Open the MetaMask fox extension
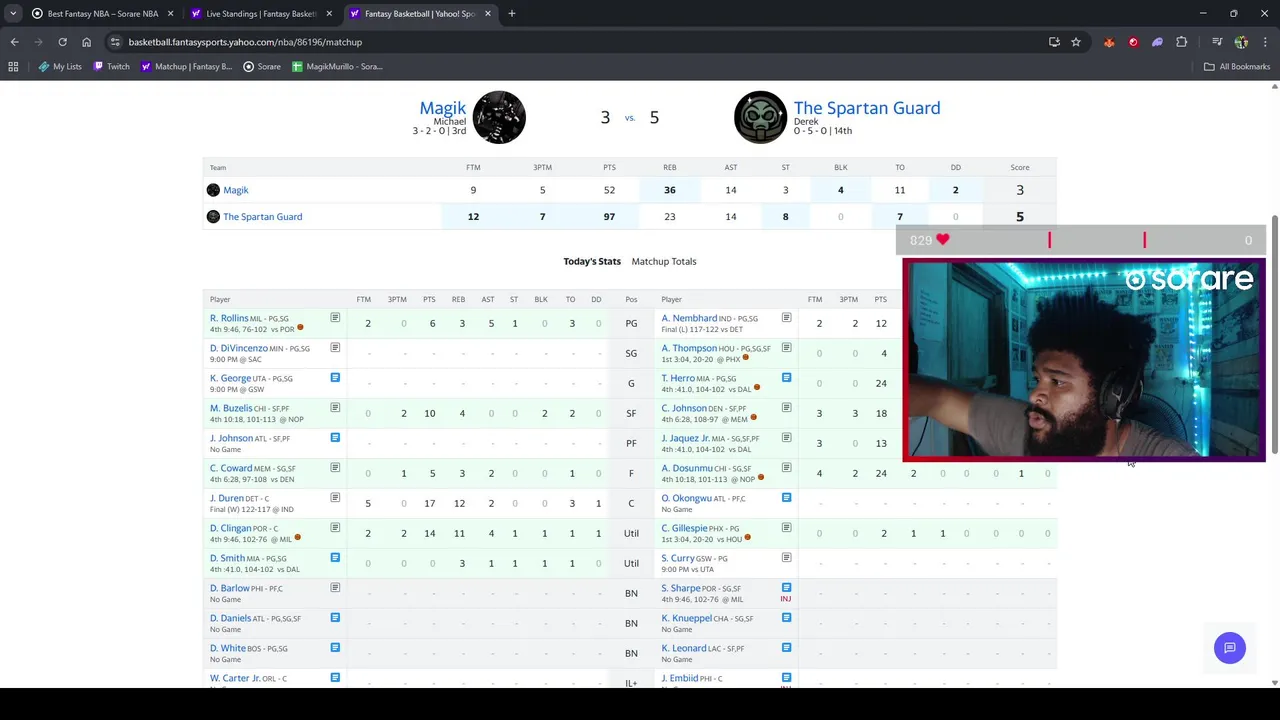 click(1109, 42)
